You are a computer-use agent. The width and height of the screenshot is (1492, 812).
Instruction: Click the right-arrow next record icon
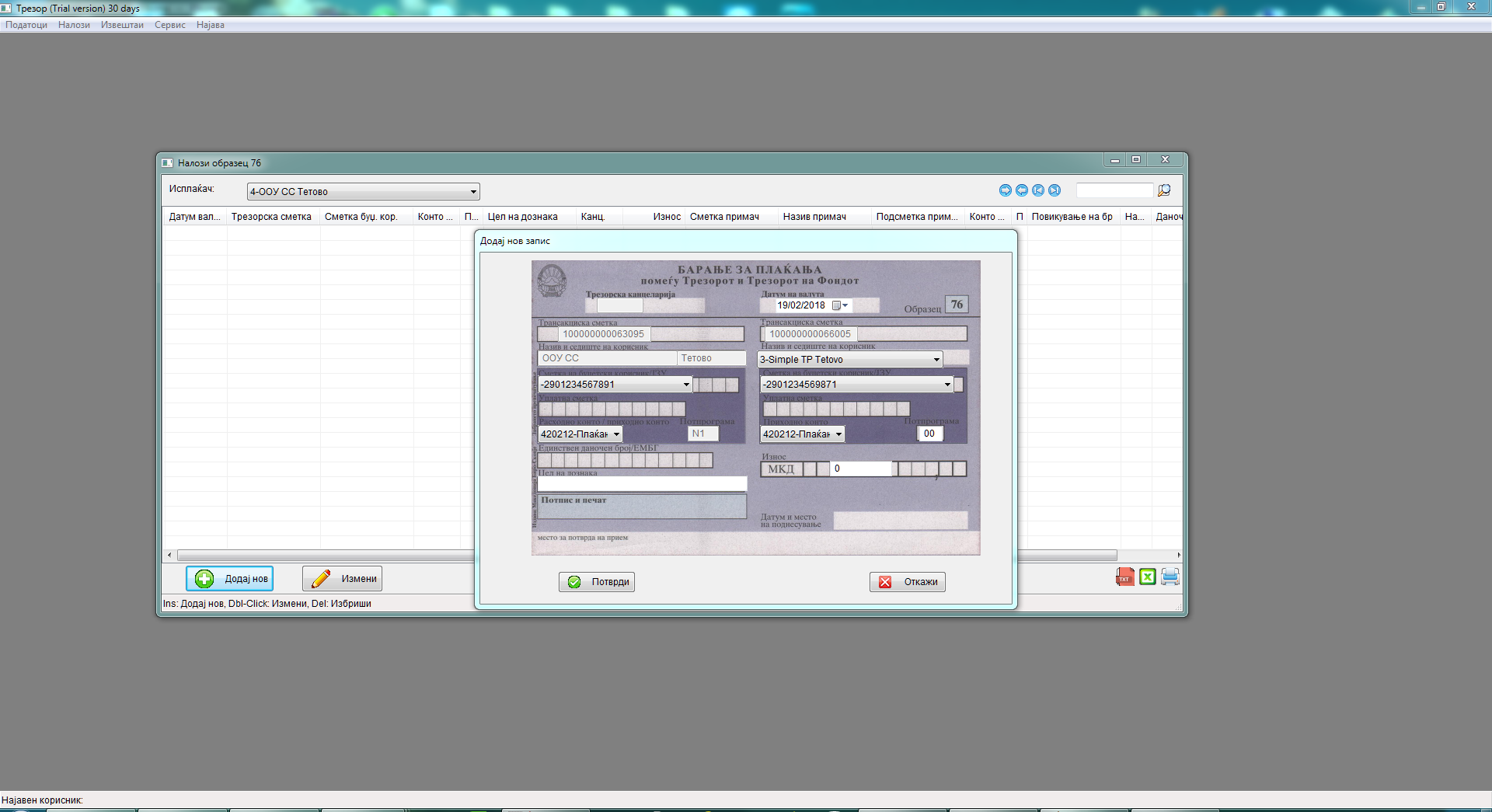[x=1006, y=190]
